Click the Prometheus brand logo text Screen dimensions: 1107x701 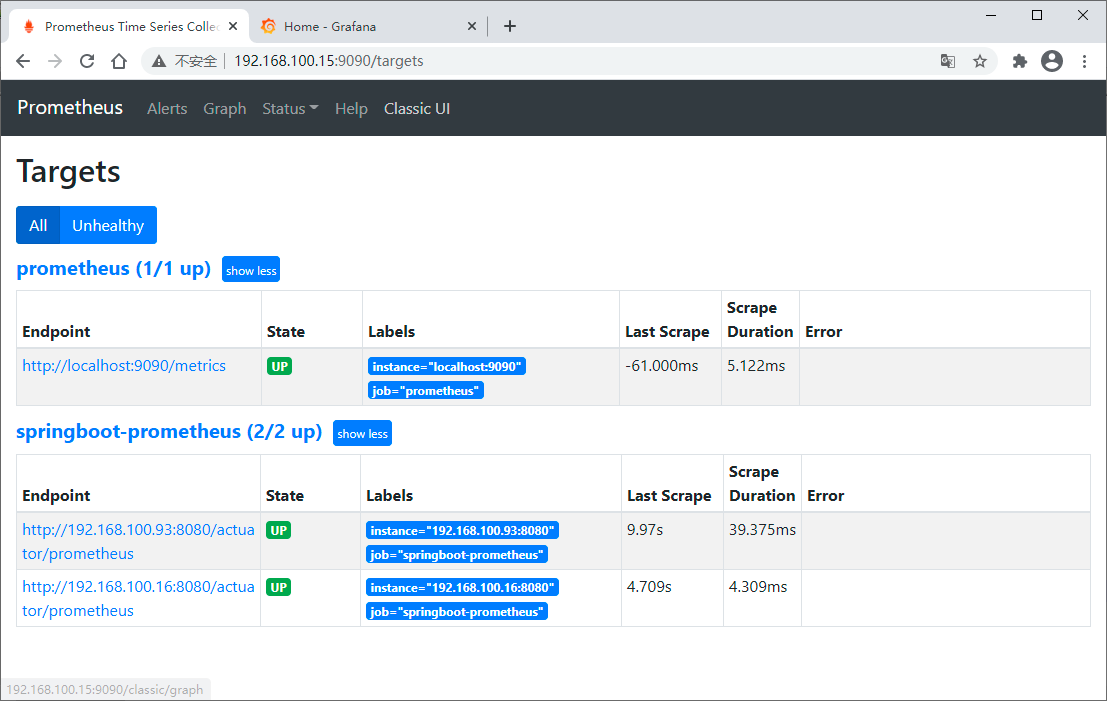tap(70, 107)
